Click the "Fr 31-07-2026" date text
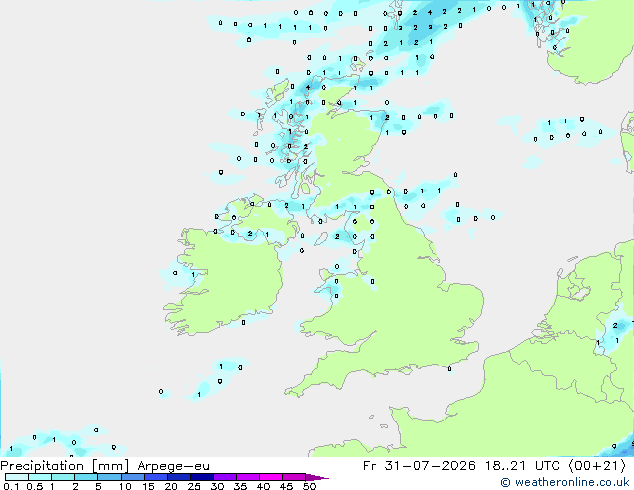634x490 pixels. [x=419, y=466]
